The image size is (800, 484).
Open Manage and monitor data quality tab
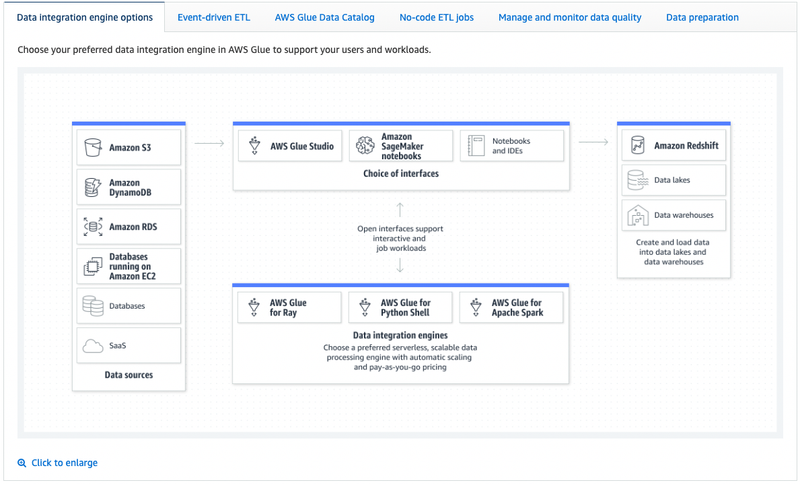570,17
